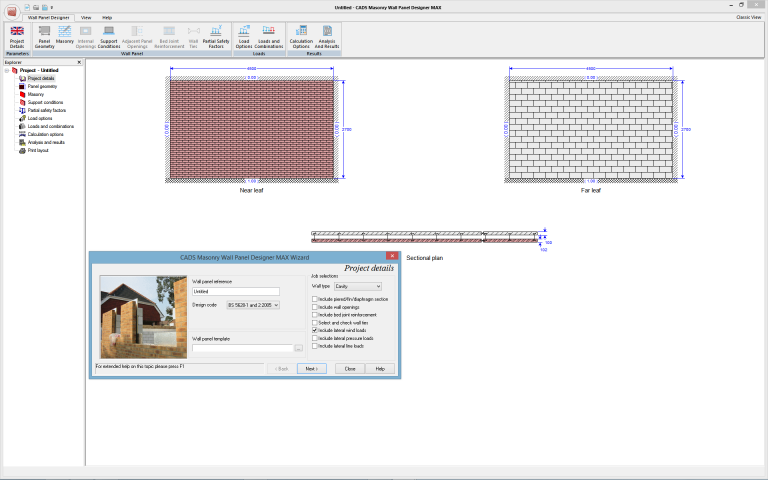
Task: Select Partial safety factors in Explorer tree
Action: tap(47, 110)
